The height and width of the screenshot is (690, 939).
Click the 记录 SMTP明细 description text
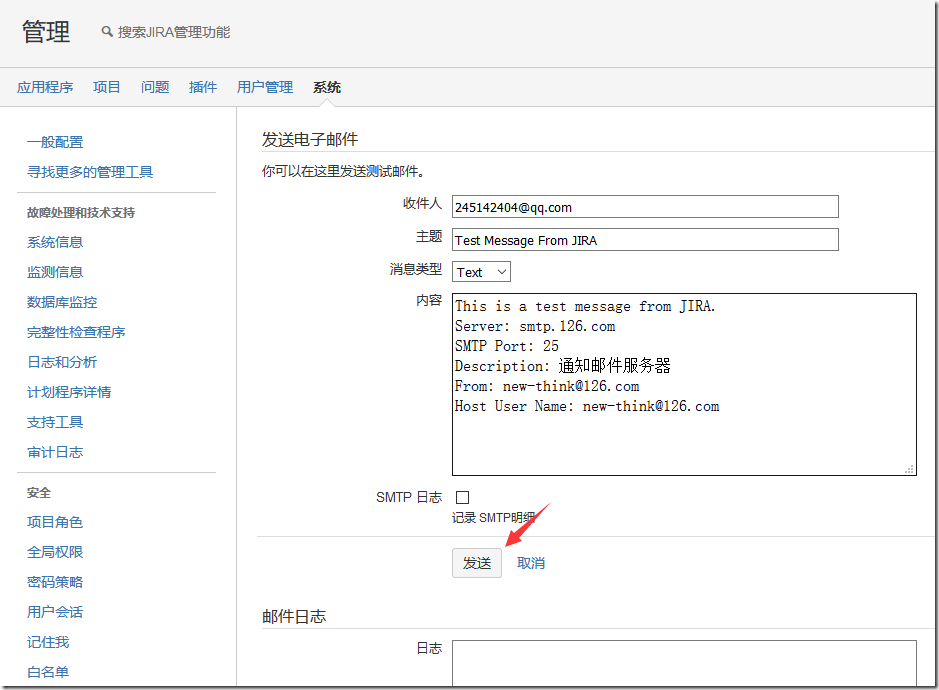point(493,518)
